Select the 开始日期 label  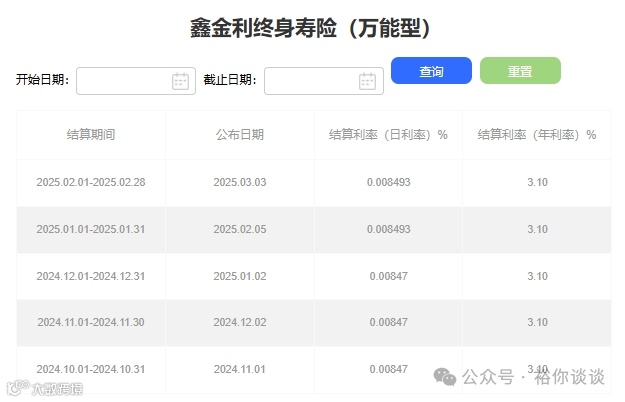[42, 80]
